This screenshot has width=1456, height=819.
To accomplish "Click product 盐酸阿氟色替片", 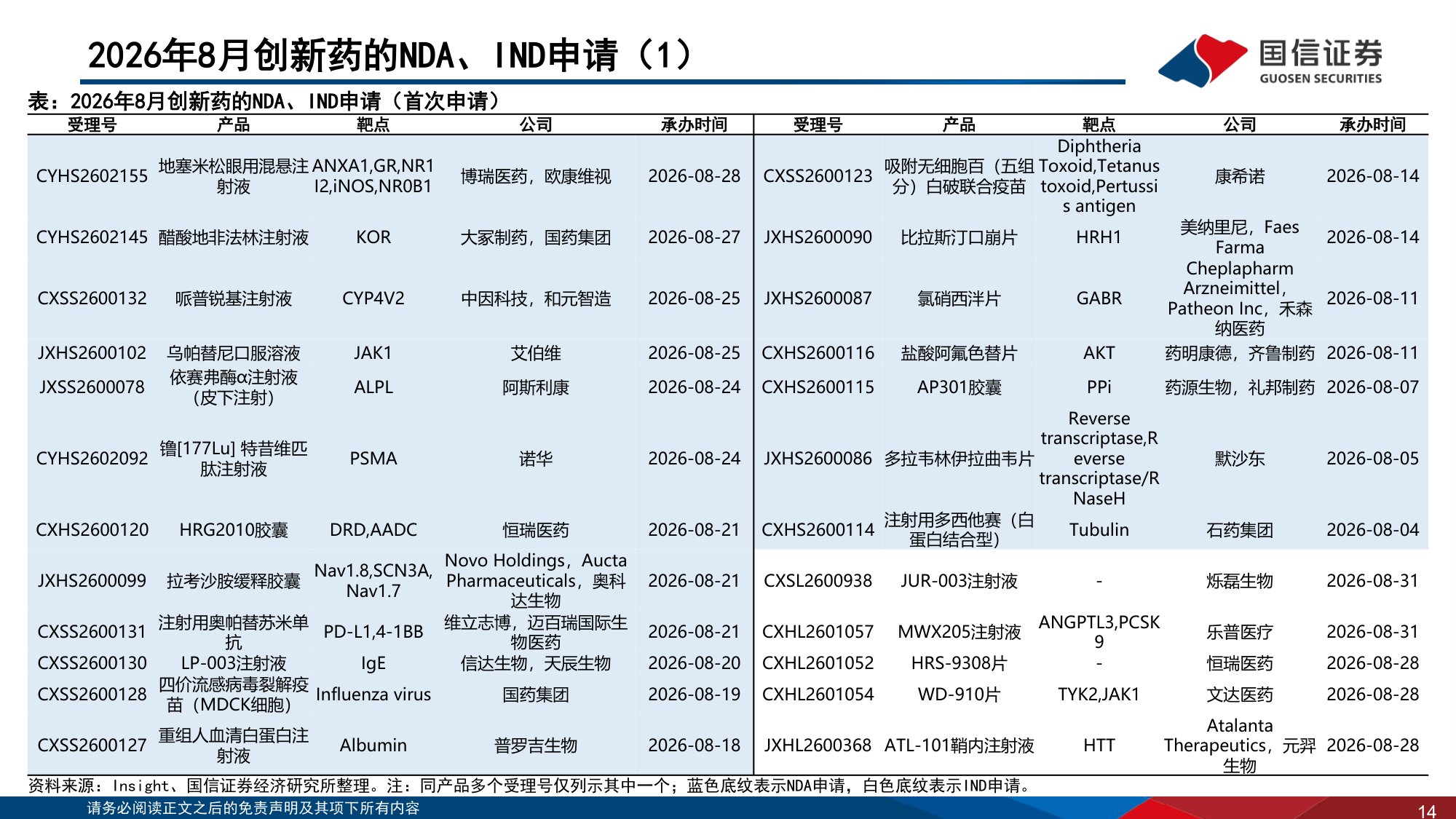I will pyautogui.click(x=959, y=353).
